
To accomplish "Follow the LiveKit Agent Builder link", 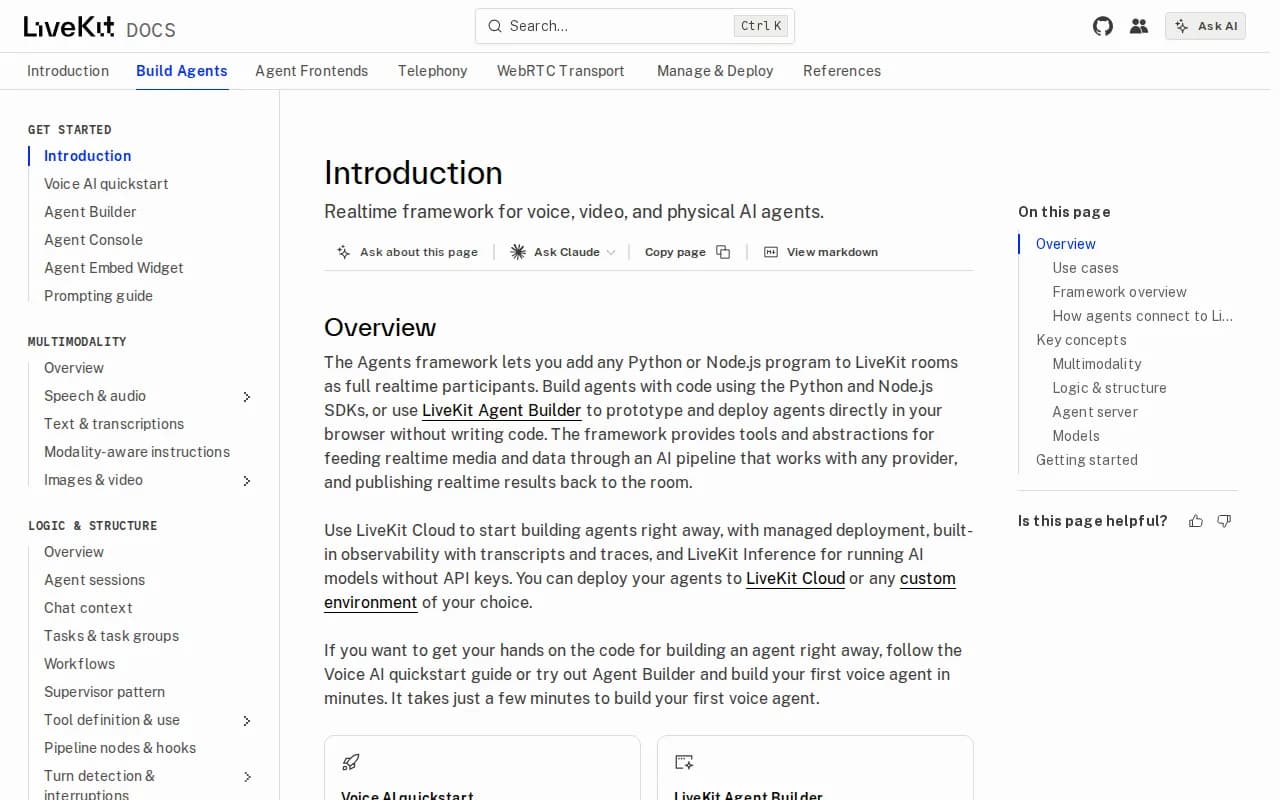I will 502,410.
